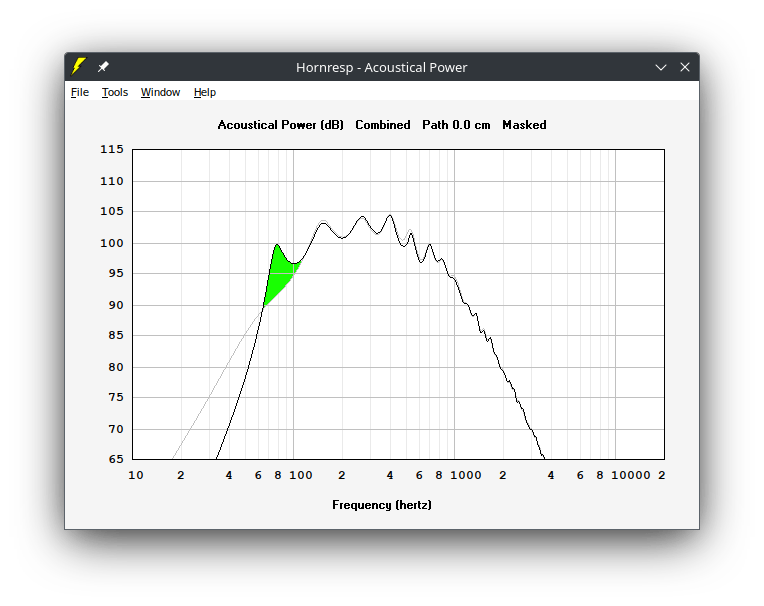Screen dimensions: 764x606
Task: Click the 105 dB y-axis value
Action: tap(112, 211)
